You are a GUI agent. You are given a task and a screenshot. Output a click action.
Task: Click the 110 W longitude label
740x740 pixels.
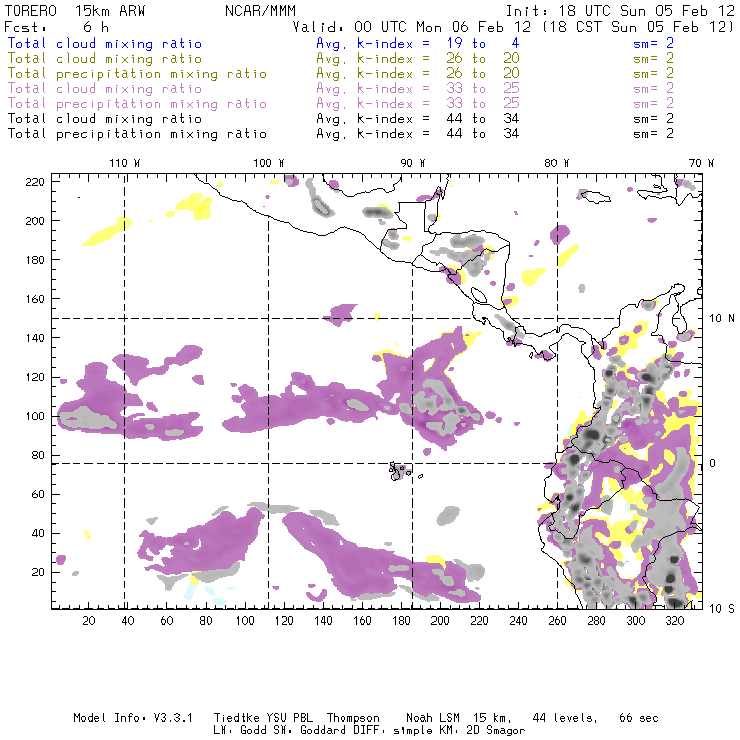click(x=123, y=163)
